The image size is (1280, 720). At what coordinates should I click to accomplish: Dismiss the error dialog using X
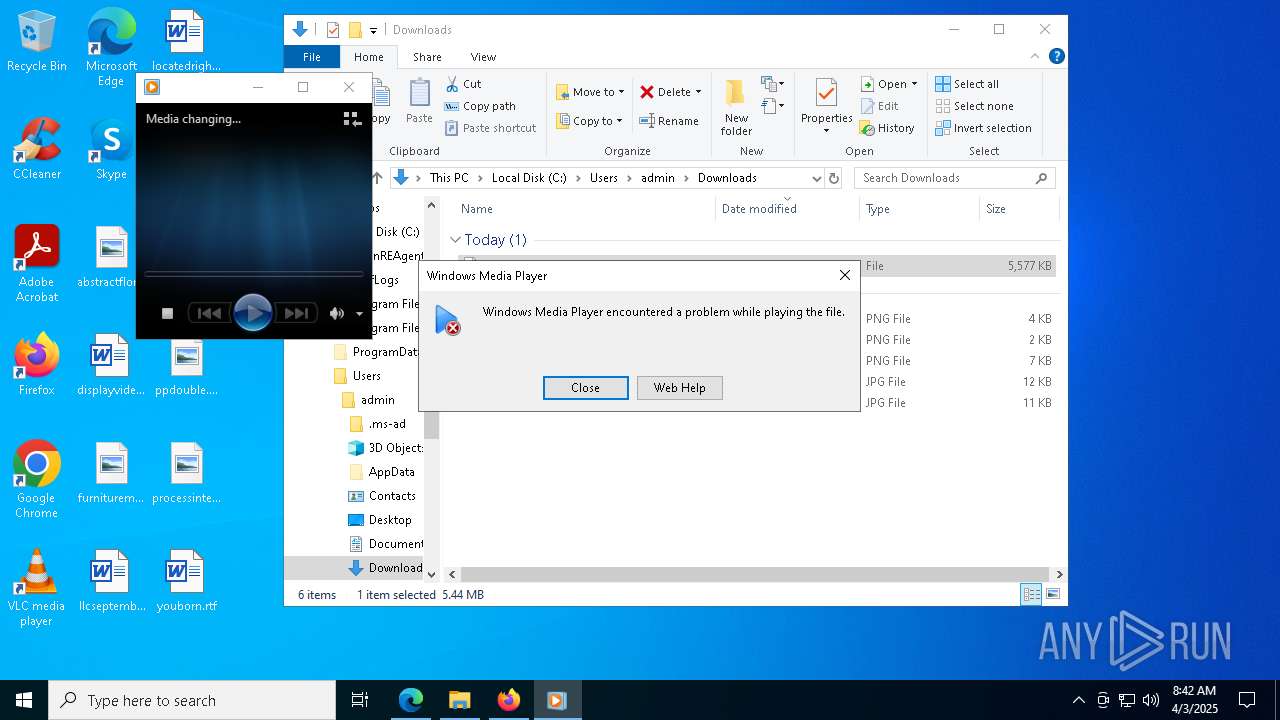pyautogui.click(x=844, y=275)
